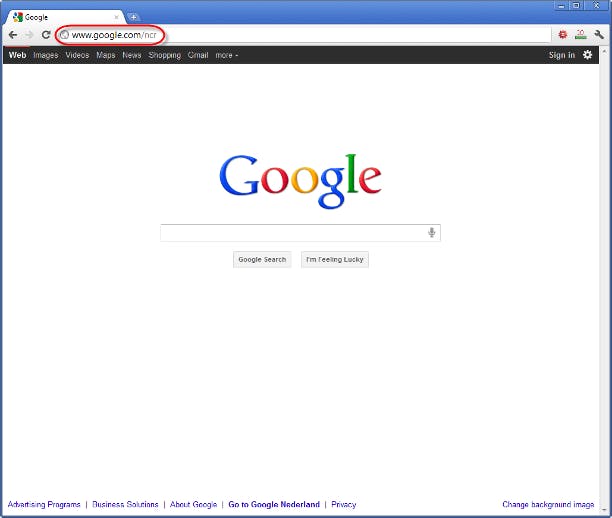Click the forward navigation arrow
Image resolution: width=612 pixels, height=518 pixels.
[x=29, y=35]
